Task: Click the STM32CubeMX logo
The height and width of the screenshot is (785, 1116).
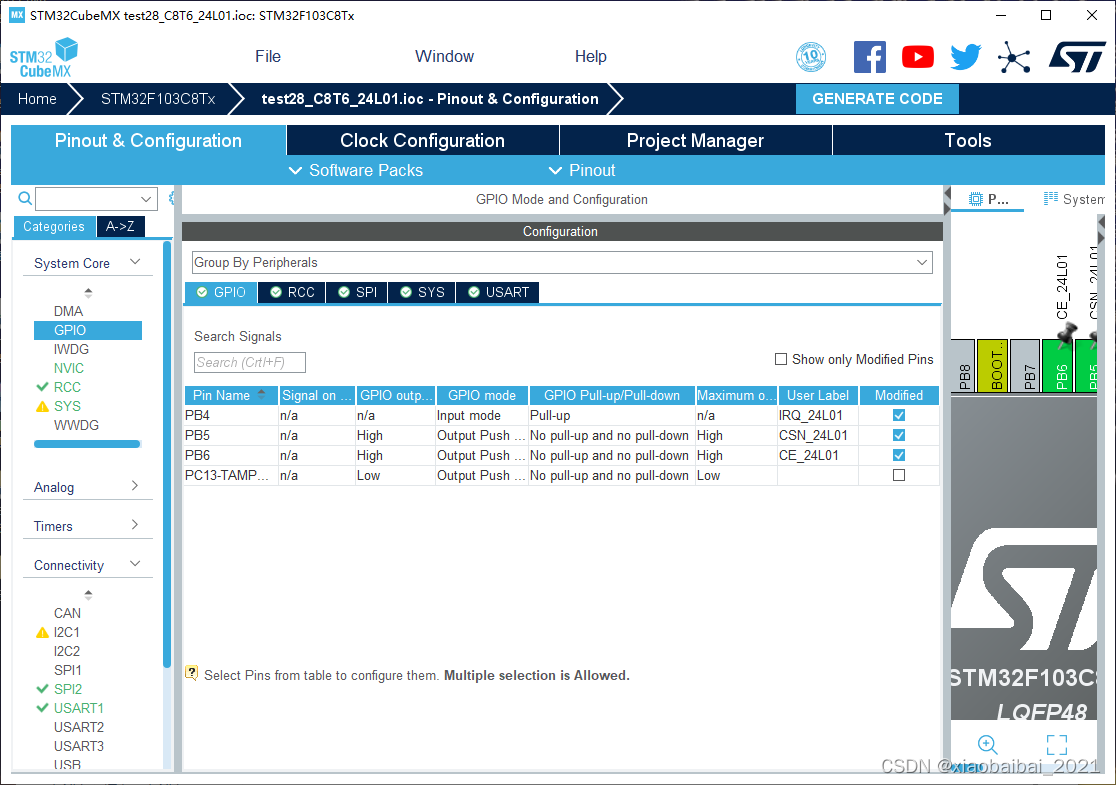Action: click(x=44, y=58)
